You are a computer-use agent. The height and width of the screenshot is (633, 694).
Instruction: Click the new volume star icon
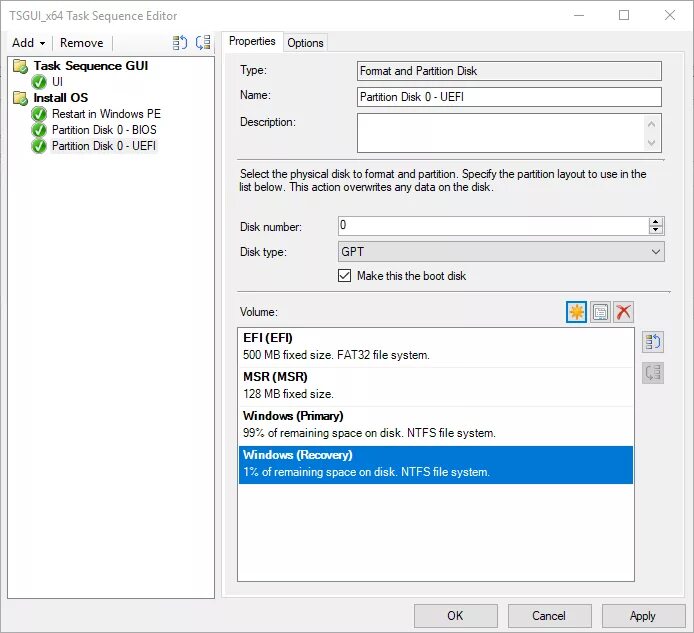[x=576, y=312]
